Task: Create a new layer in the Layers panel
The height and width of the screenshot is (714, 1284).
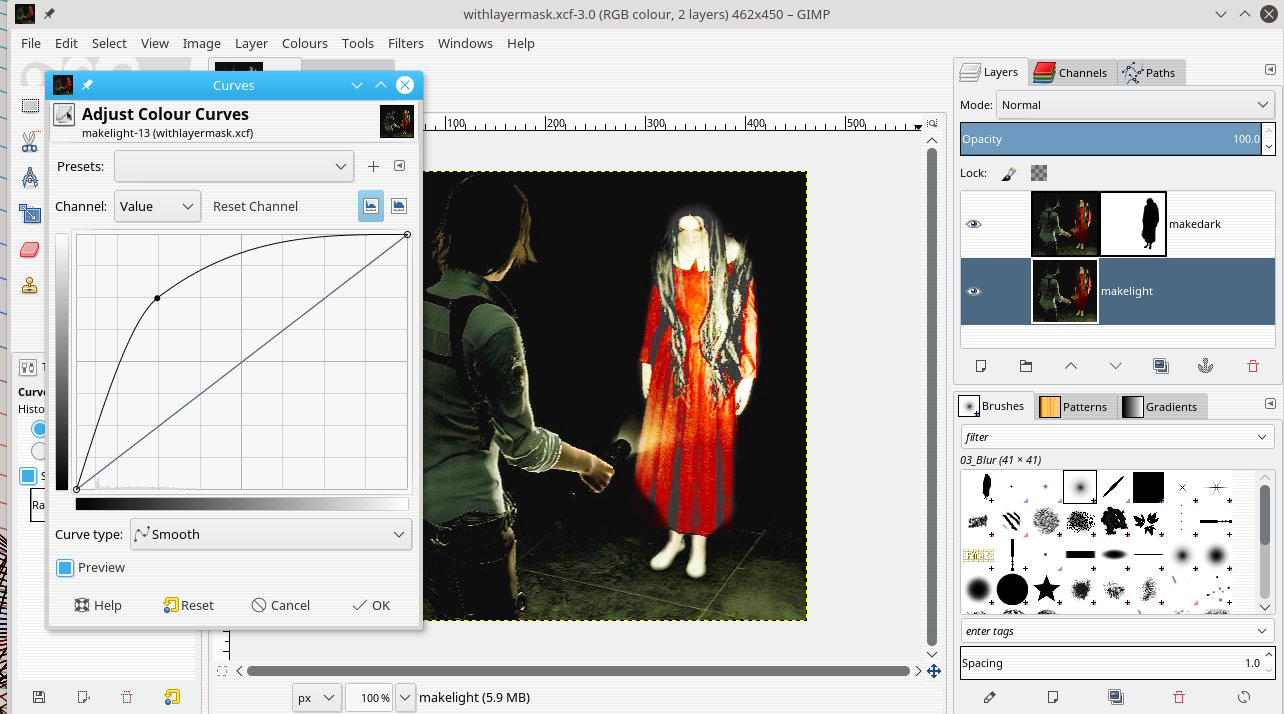Action: (981, 366)
